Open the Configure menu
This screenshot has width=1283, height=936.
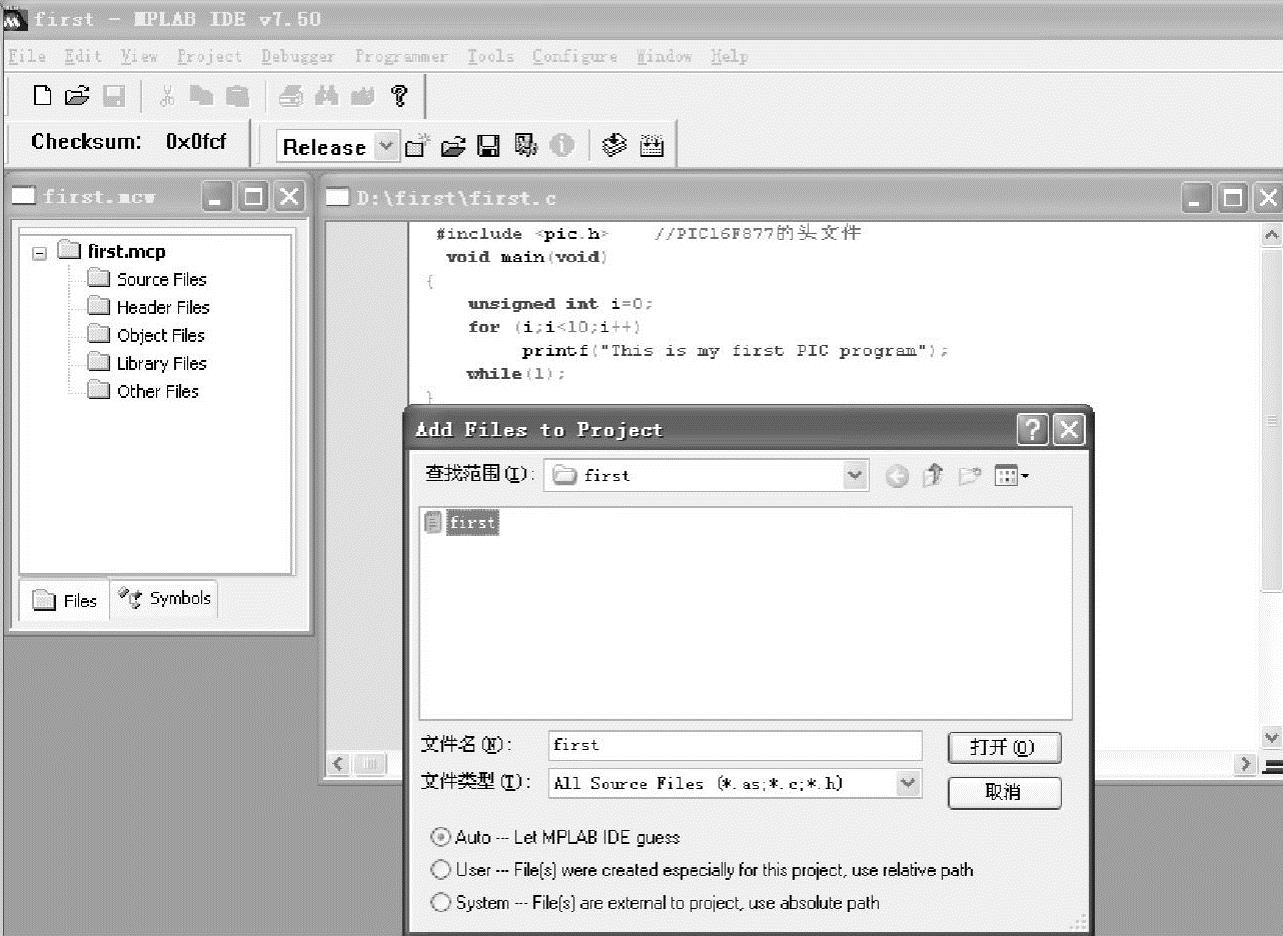pyautogui.click(x=575, y=56)
